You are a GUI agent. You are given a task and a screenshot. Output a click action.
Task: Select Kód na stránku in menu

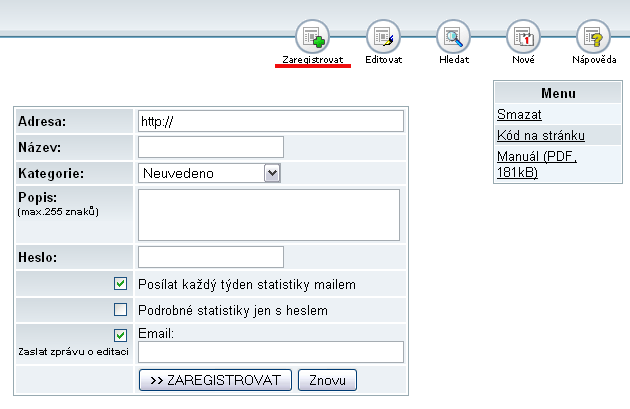[x=540, y=135]
